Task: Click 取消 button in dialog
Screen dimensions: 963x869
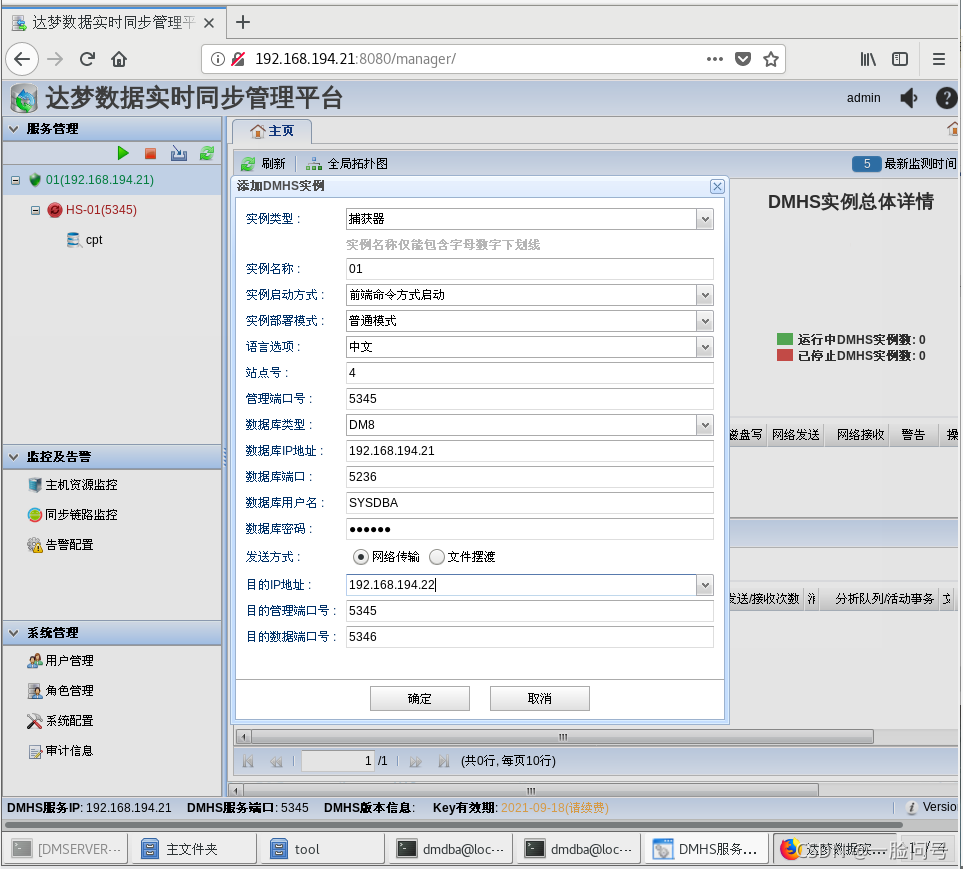Action: coord(540,699)
